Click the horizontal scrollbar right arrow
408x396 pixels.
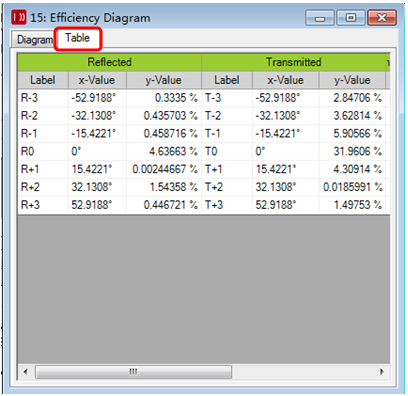pos(382,371)
